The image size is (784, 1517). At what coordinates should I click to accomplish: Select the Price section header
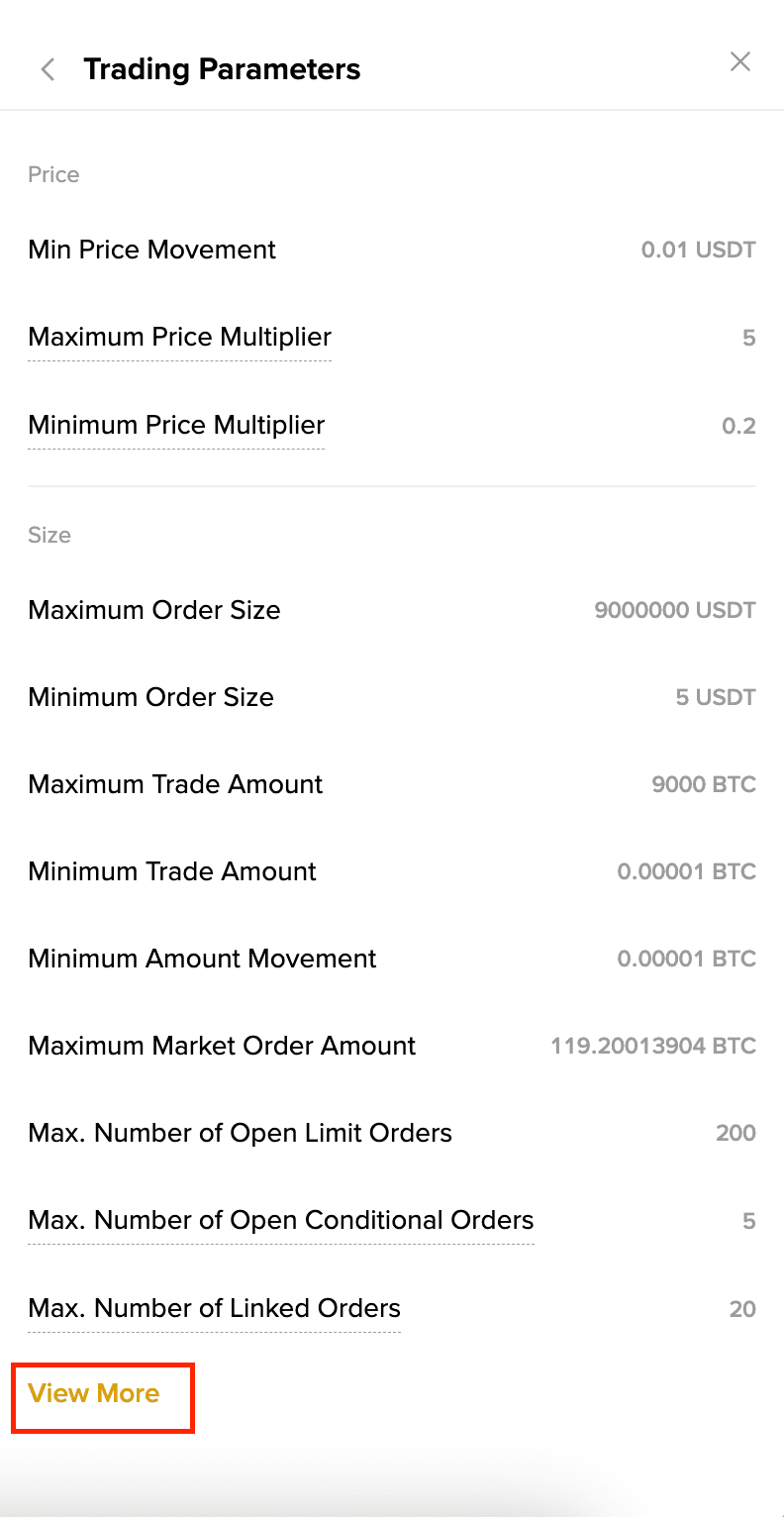click(53, 174)
